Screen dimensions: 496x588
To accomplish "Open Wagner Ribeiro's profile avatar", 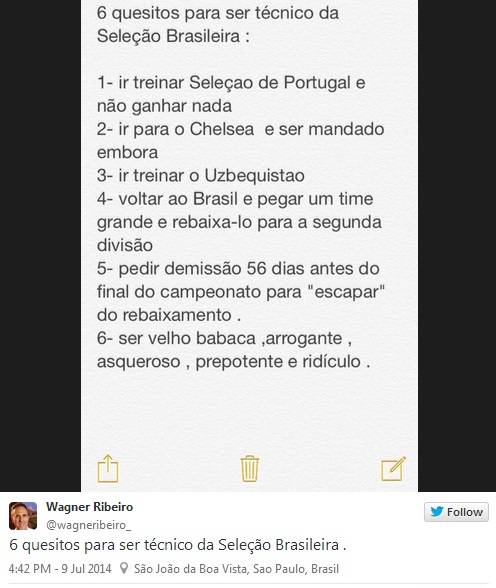I will click(23, 516).
